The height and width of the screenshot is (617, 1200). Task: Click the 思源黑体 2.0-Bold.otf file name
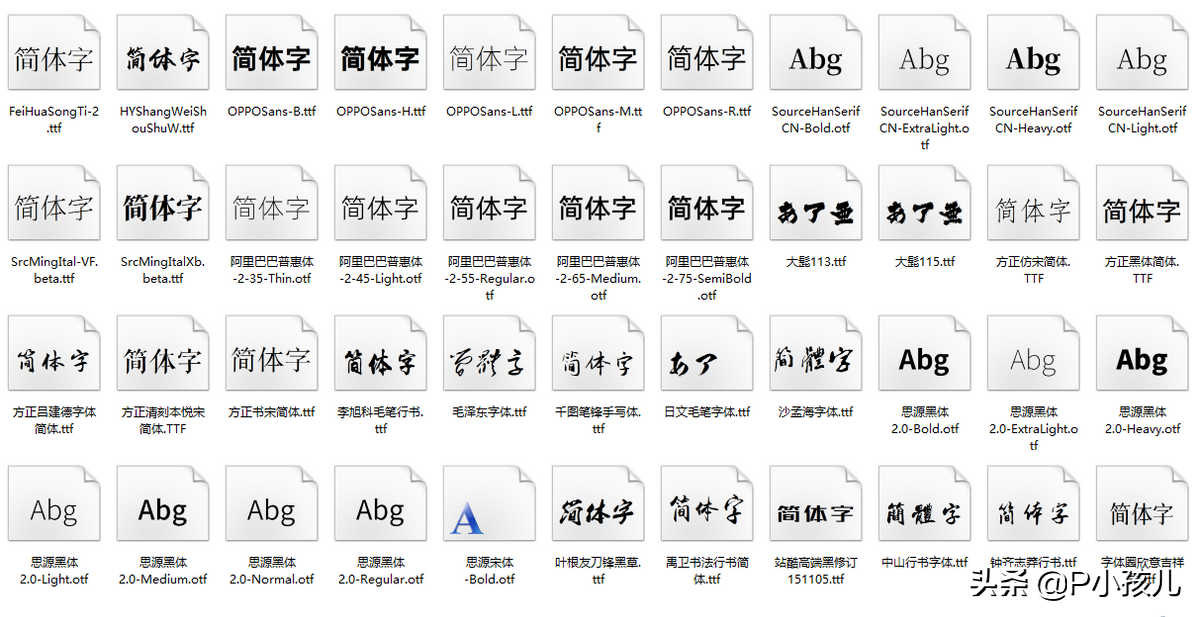925,420
